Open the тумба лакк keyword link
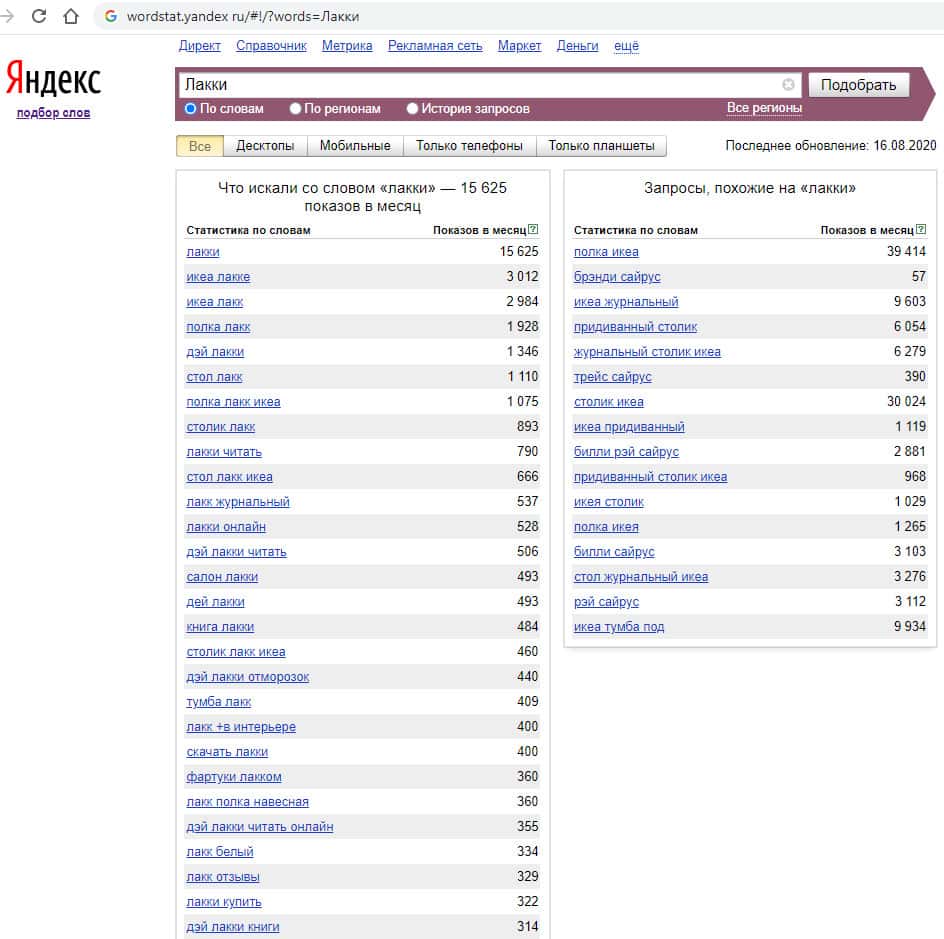This screenshot has width=944, height=939. pos(219,702)
